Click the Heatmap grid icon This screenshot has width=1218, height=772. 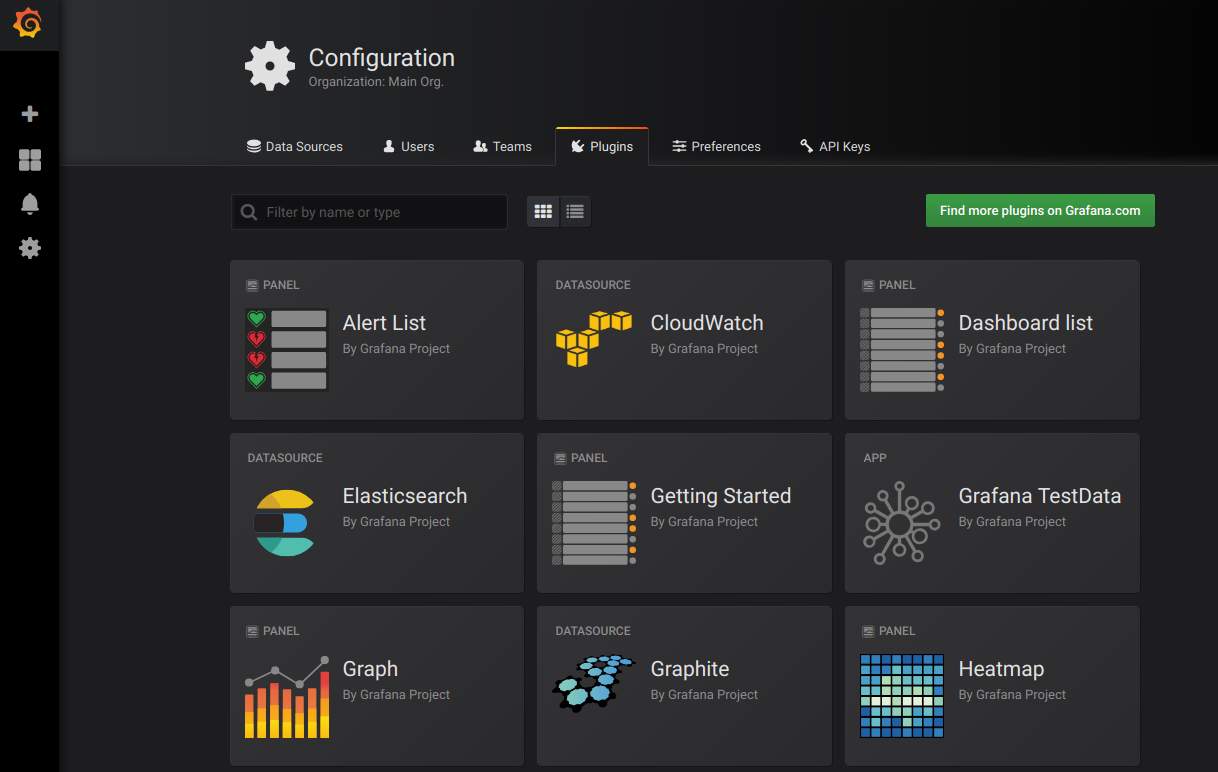tap(902, 696)
